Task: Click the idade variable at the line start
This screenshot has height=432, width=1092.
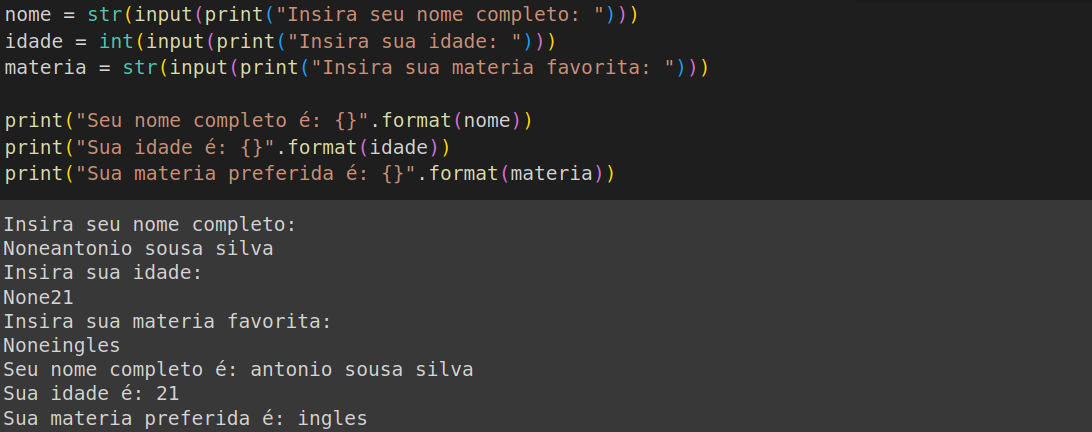Action: (33, 41)
